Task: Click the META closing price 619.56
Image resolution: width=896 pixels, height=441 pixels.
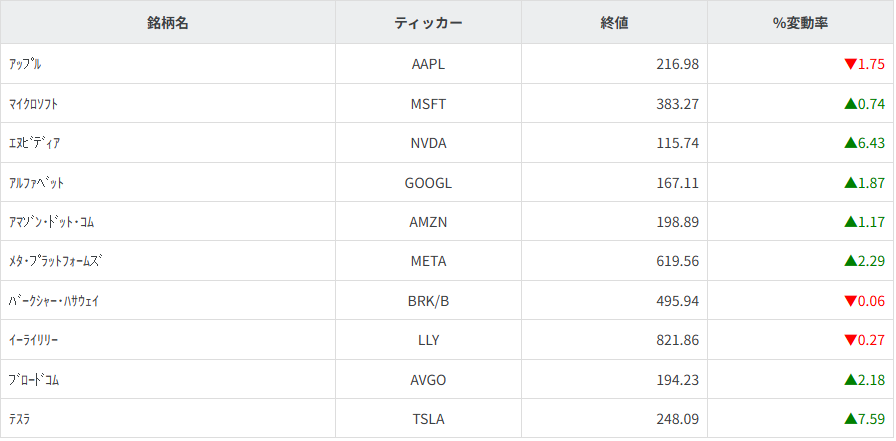Action: point(677,261)
